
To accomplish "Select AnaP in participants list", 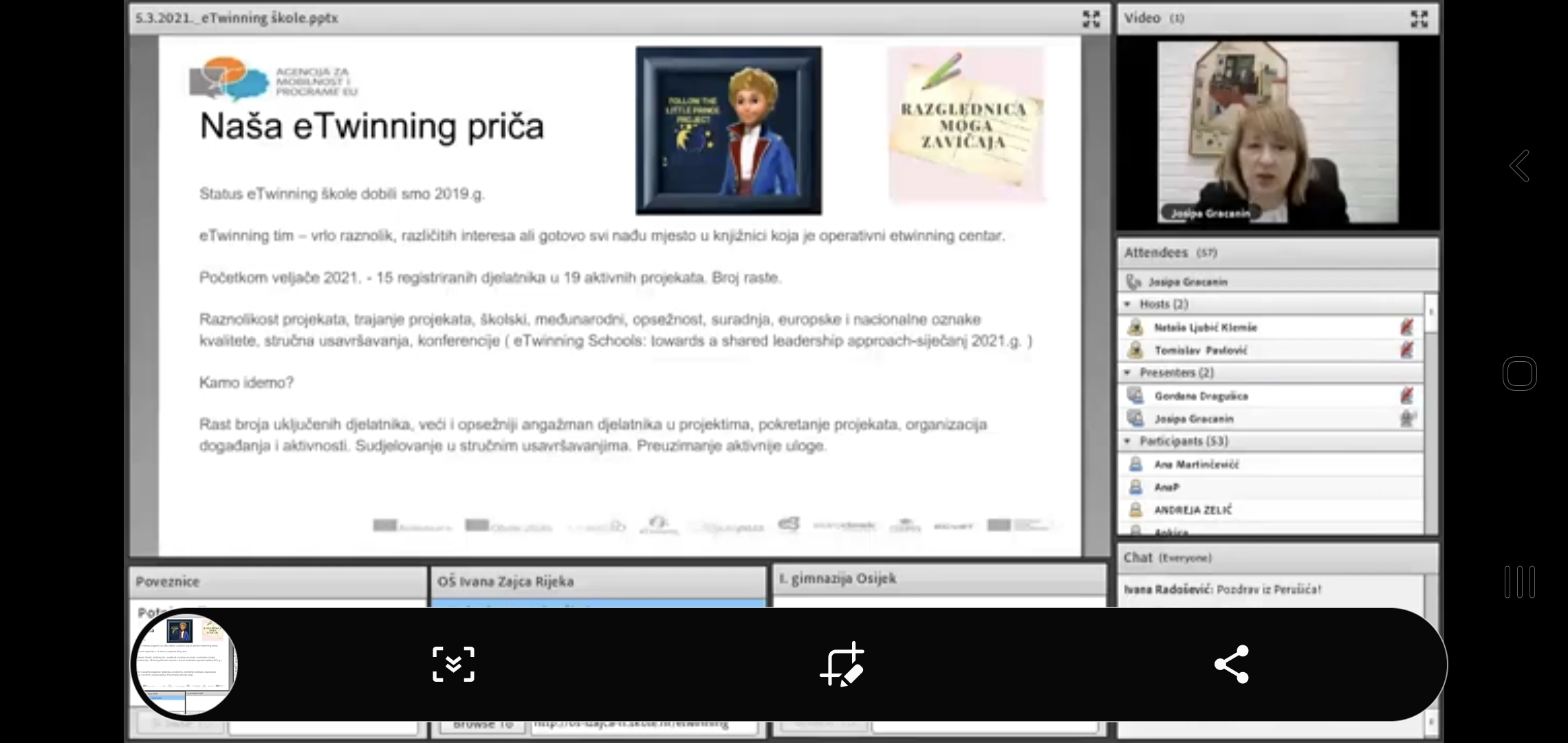I will (1271, 487).
